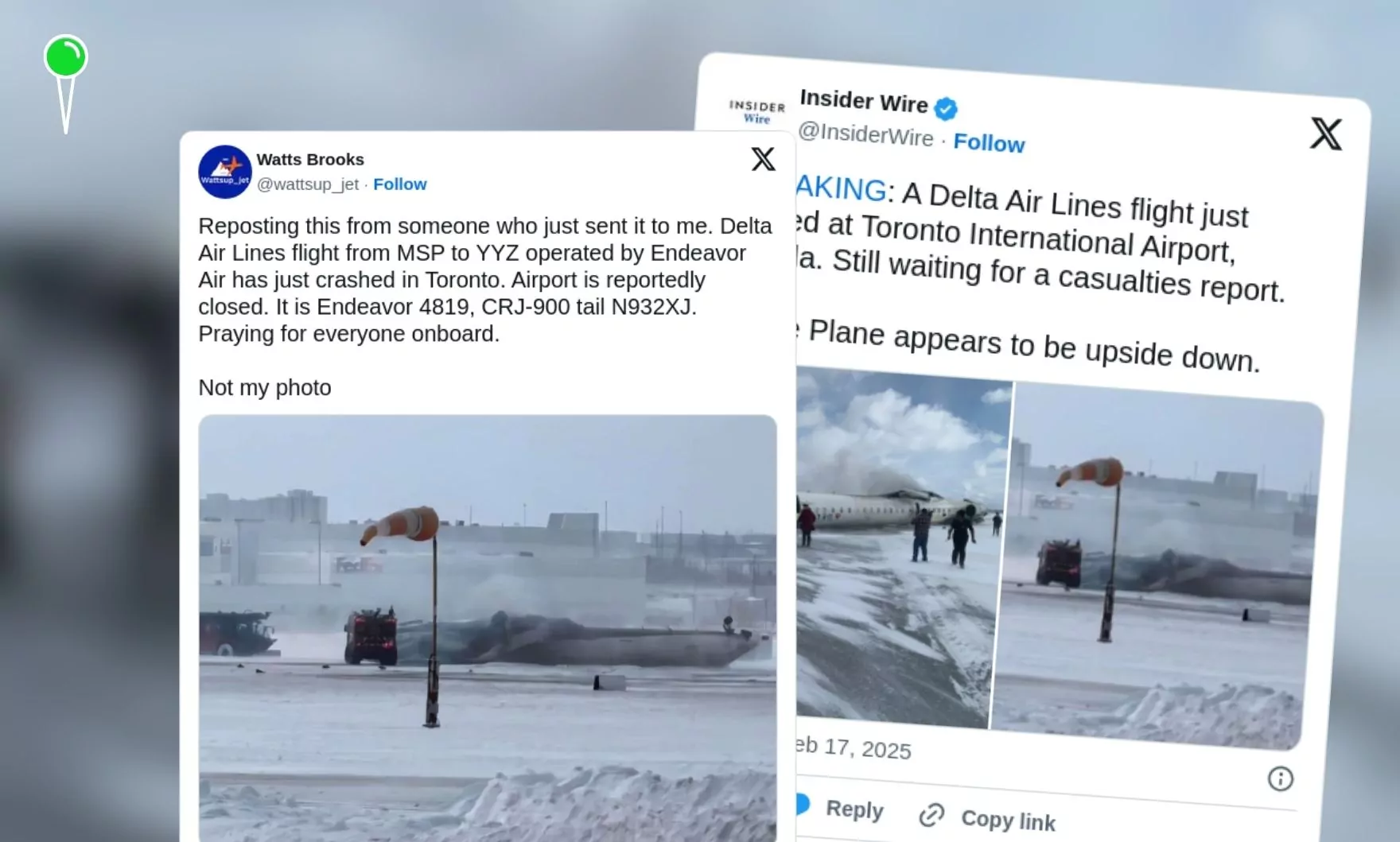This screenshot has height=842, width=1400.
Task: Open the Watts Brooks display name
Action: point(310,160)
